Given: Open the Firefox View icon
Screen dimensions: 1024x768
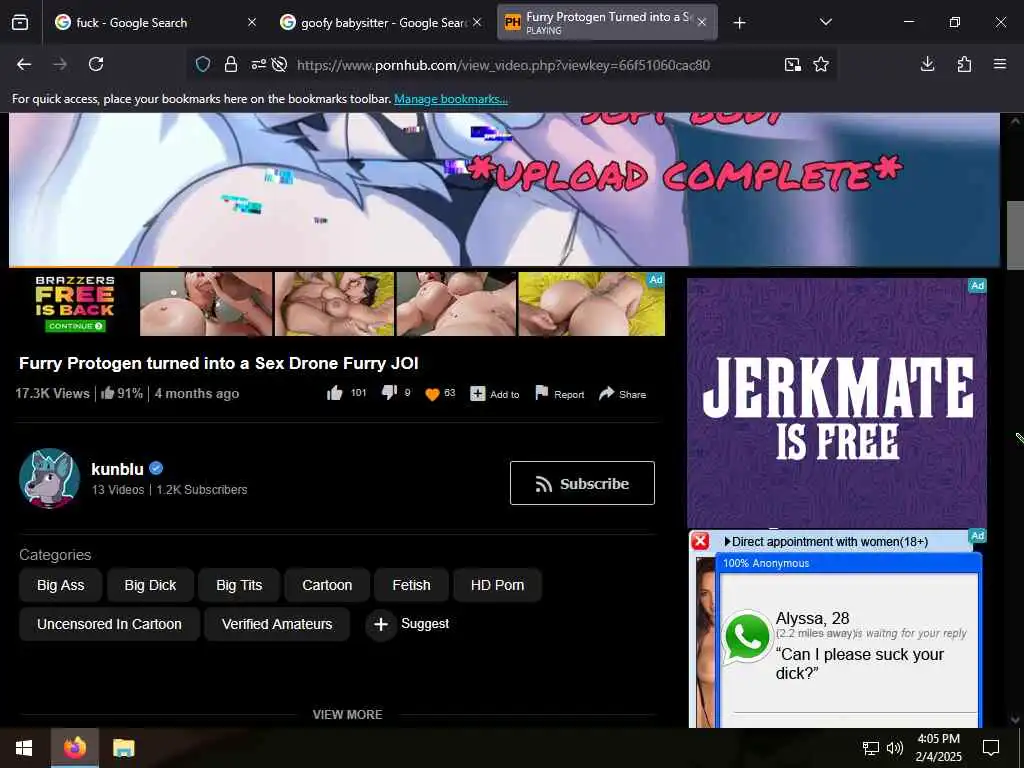Looking at the screenshot, I should coord(20,22).
